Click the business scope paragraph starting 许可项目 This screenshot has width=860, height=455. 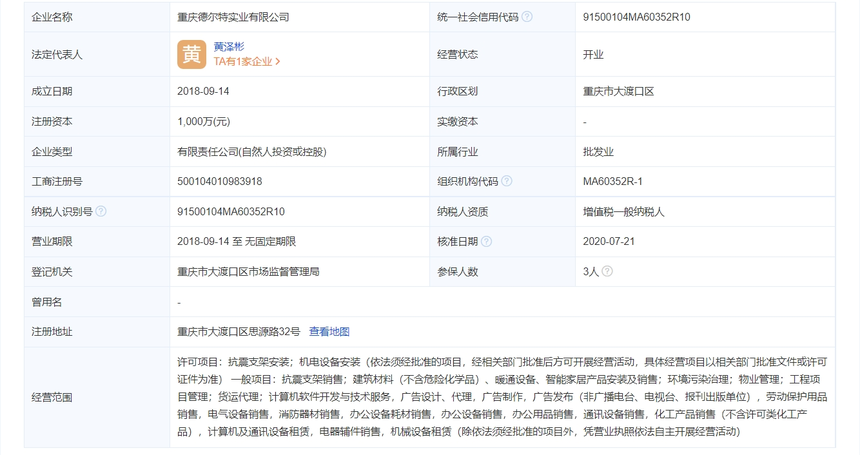coord(502,397)
